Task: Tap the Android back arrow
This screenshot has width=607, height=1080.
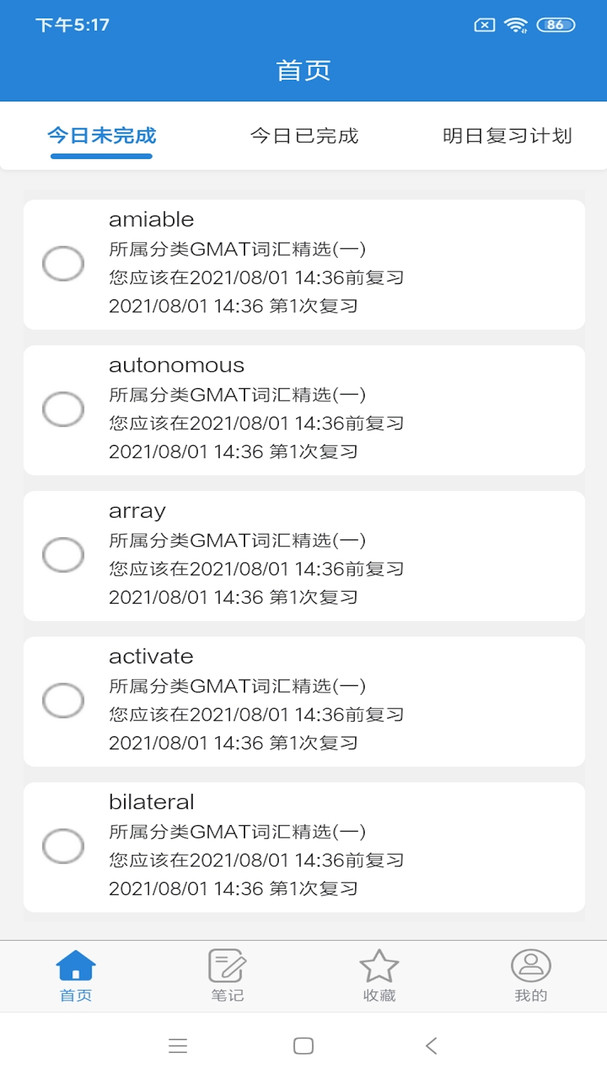Action: pos(431,1046)
